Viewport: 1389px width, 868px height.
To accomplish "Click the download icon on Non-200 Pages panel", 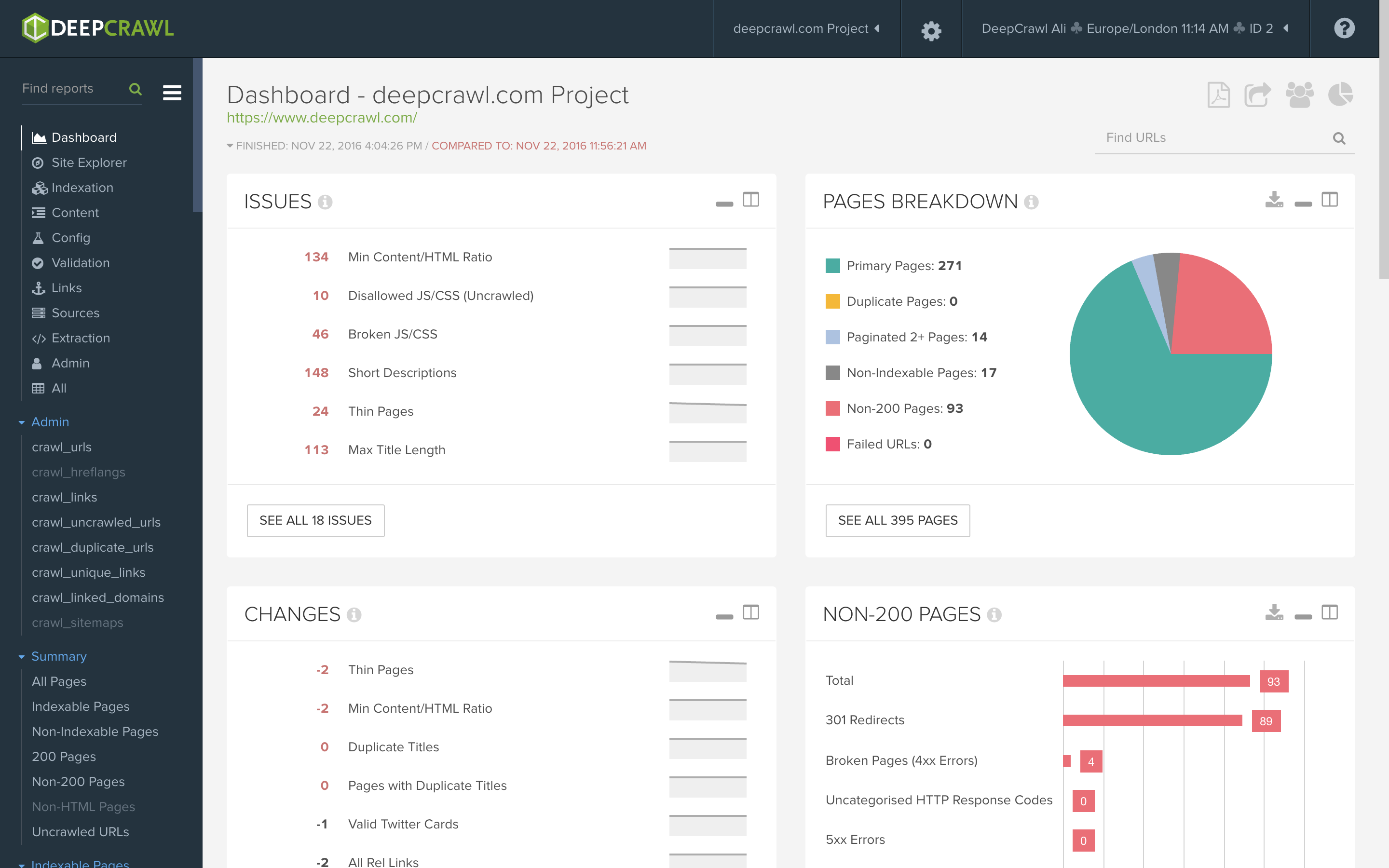I will click(1274, 612).
